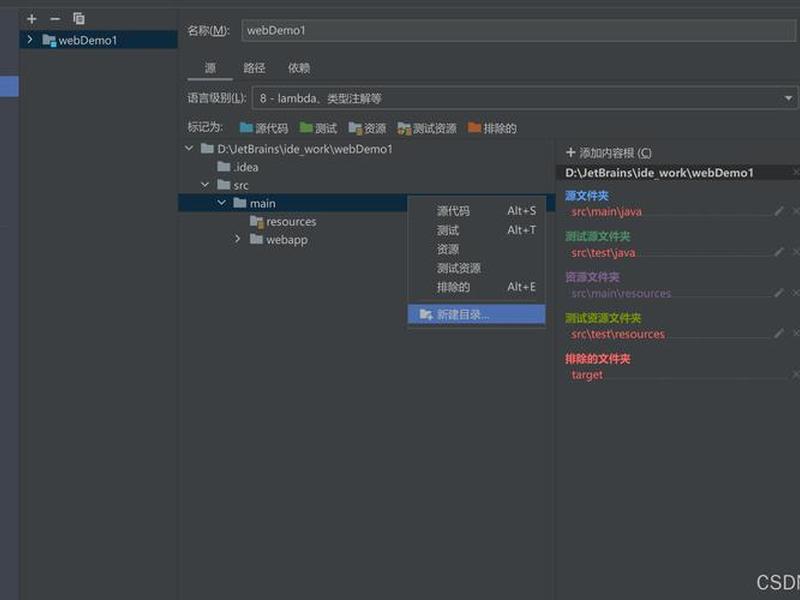Click the 排除的文件夹 heading

tap(597, 359)
